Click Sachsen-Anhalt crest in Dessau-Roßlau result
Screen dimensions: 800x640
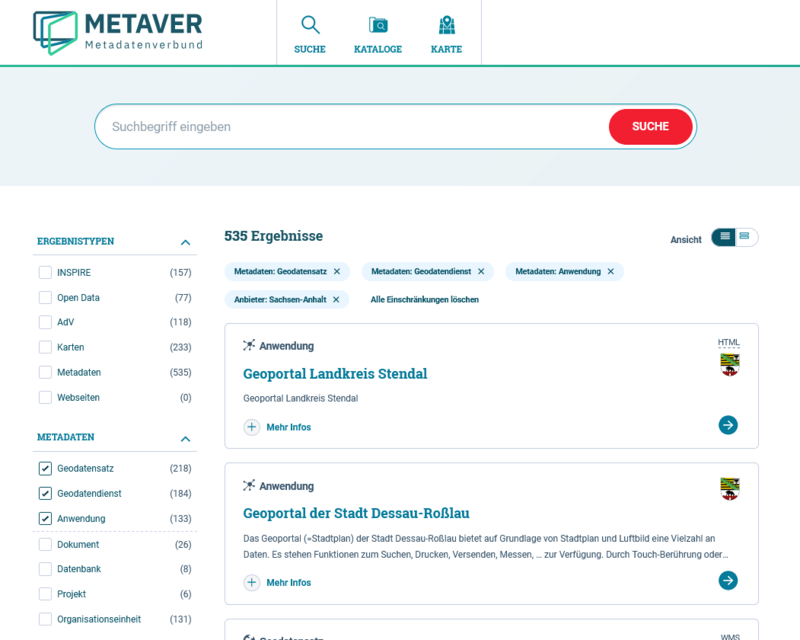(x=730, y=489)
